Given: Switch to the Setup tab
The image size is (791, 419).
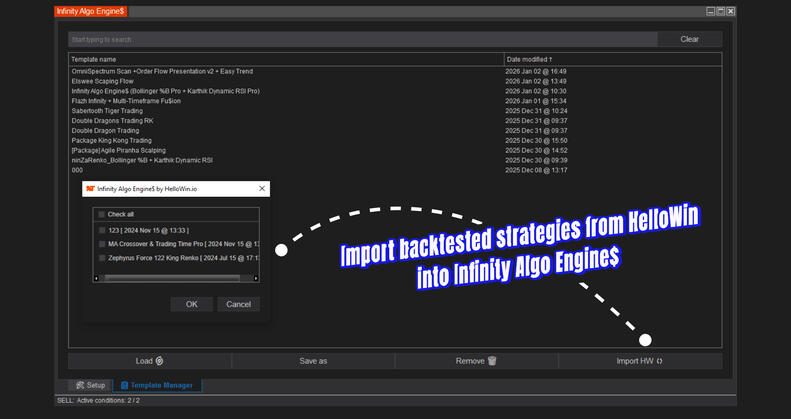Looking at the screenshot, I should coord(89,385).
